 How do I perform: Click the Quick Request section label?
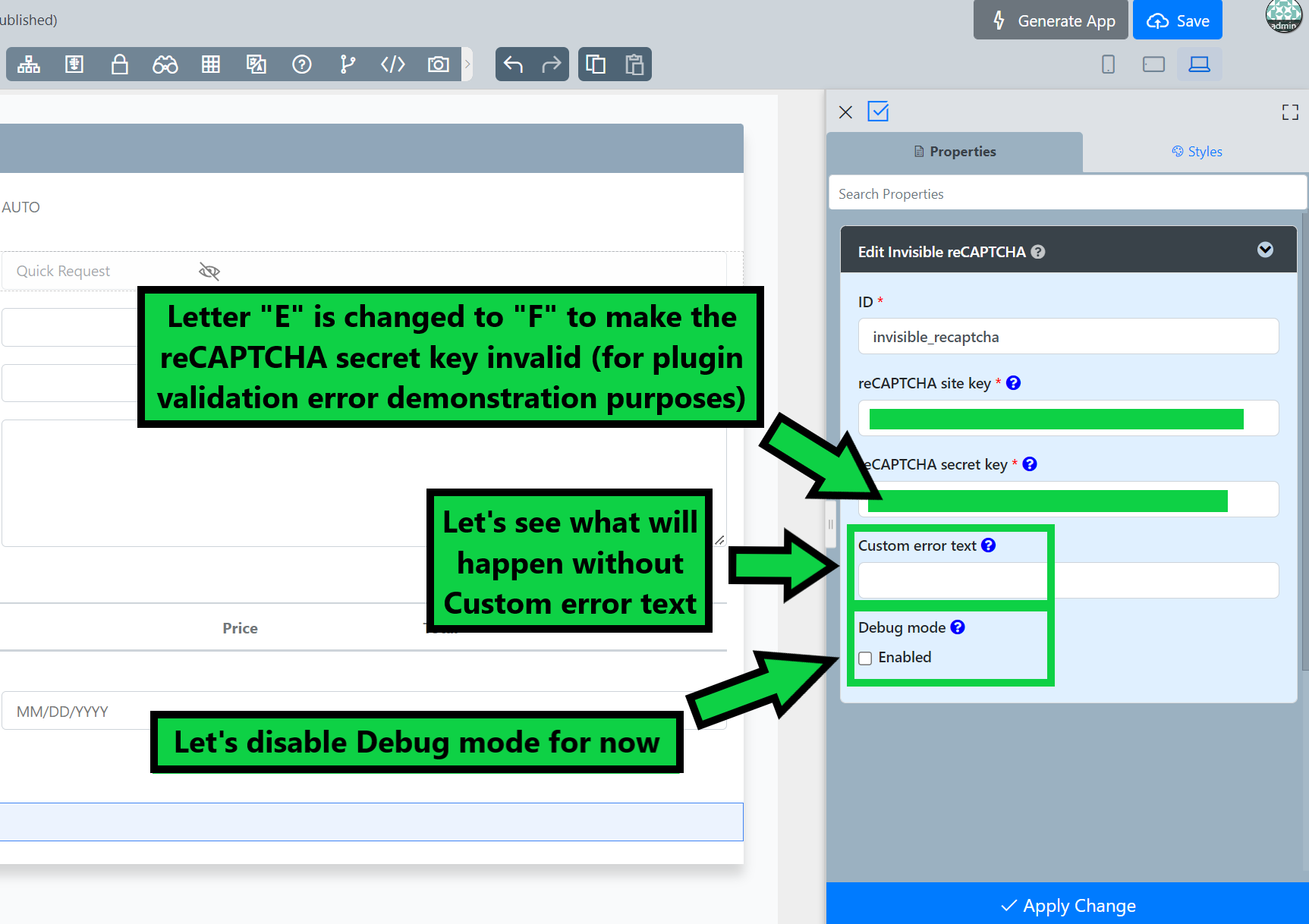pyautogui.click(x=63, y=272)
